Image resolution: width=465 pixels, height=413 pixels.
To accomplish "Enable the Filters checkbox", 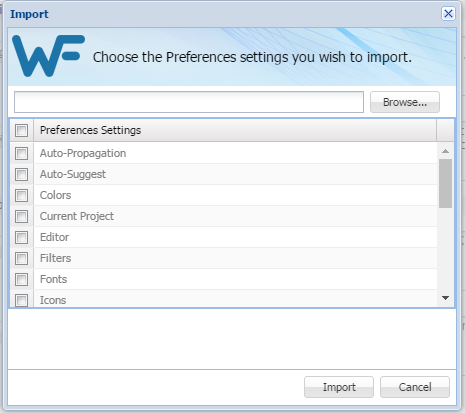I will click(21, 258).
